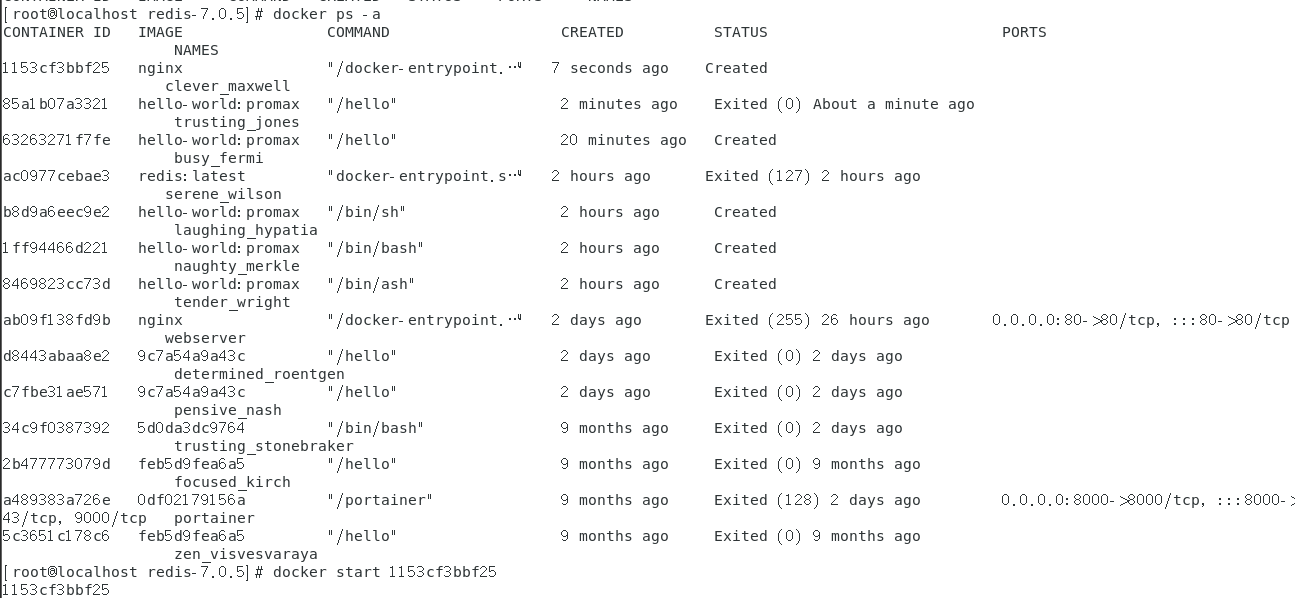1295x598 pixels.
Task: Click the STATUS column header
Action: tap(741, 32)
